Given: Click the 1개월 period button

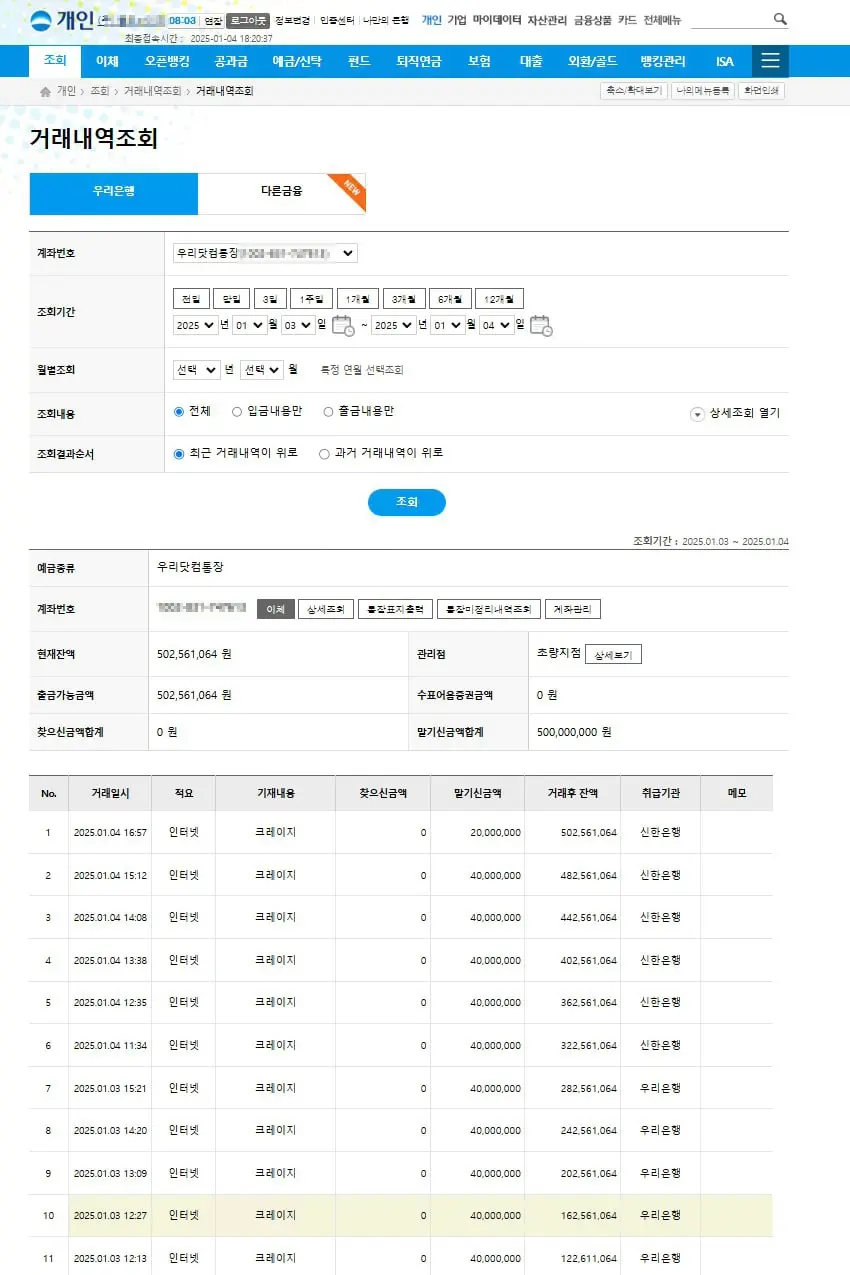Looking at the screenshot, I should click(357, 299).
